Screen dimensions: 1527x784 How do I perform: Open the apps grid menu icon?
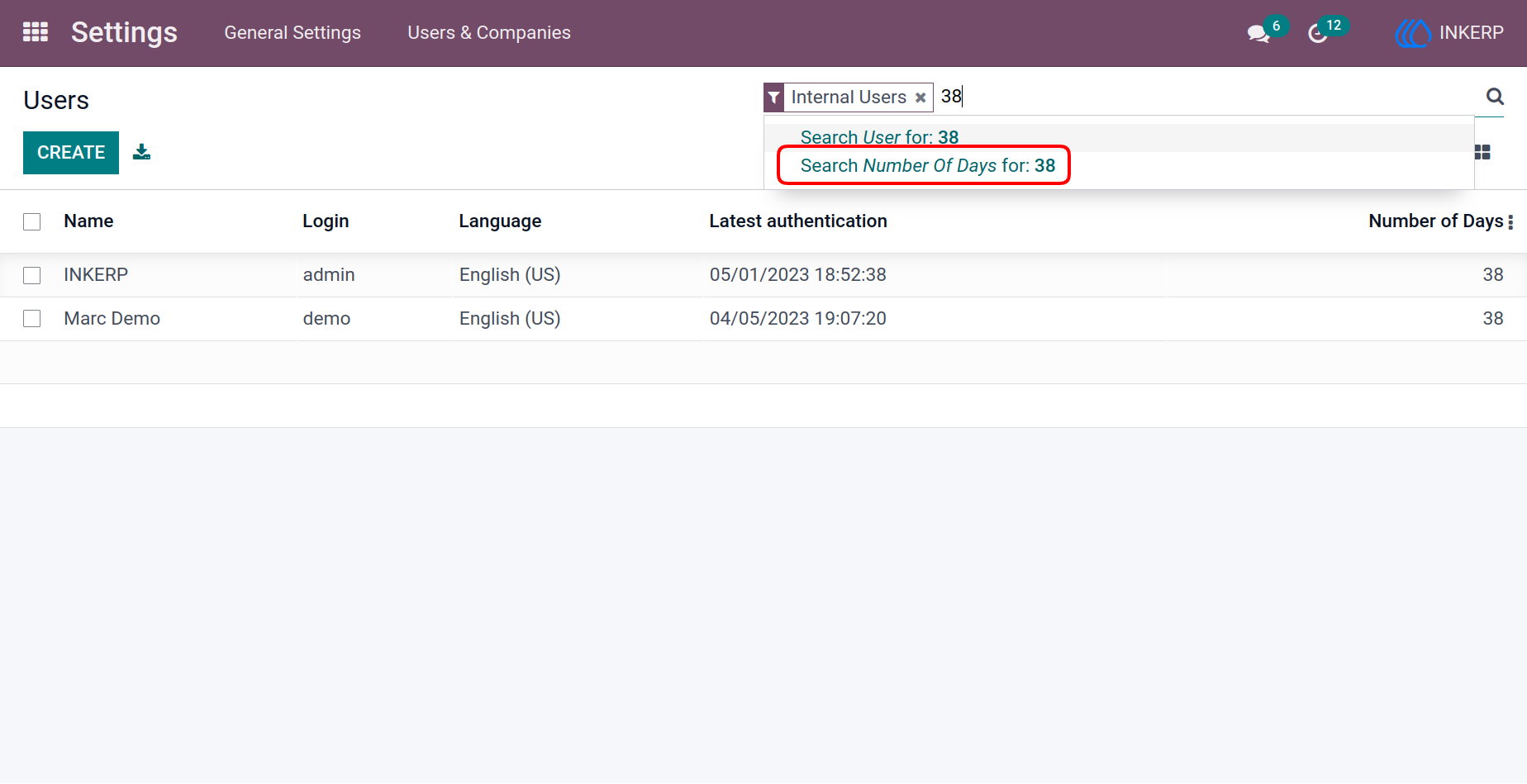(35, 32)
